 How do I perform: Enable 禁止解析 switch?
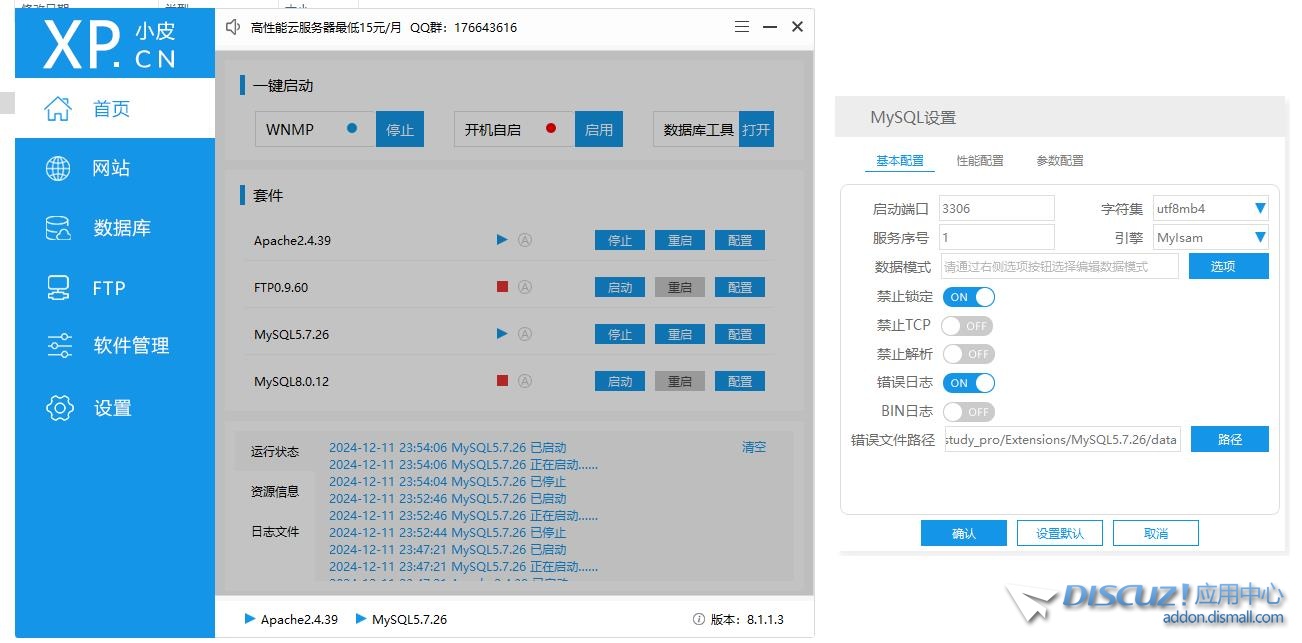coord(968,354)
